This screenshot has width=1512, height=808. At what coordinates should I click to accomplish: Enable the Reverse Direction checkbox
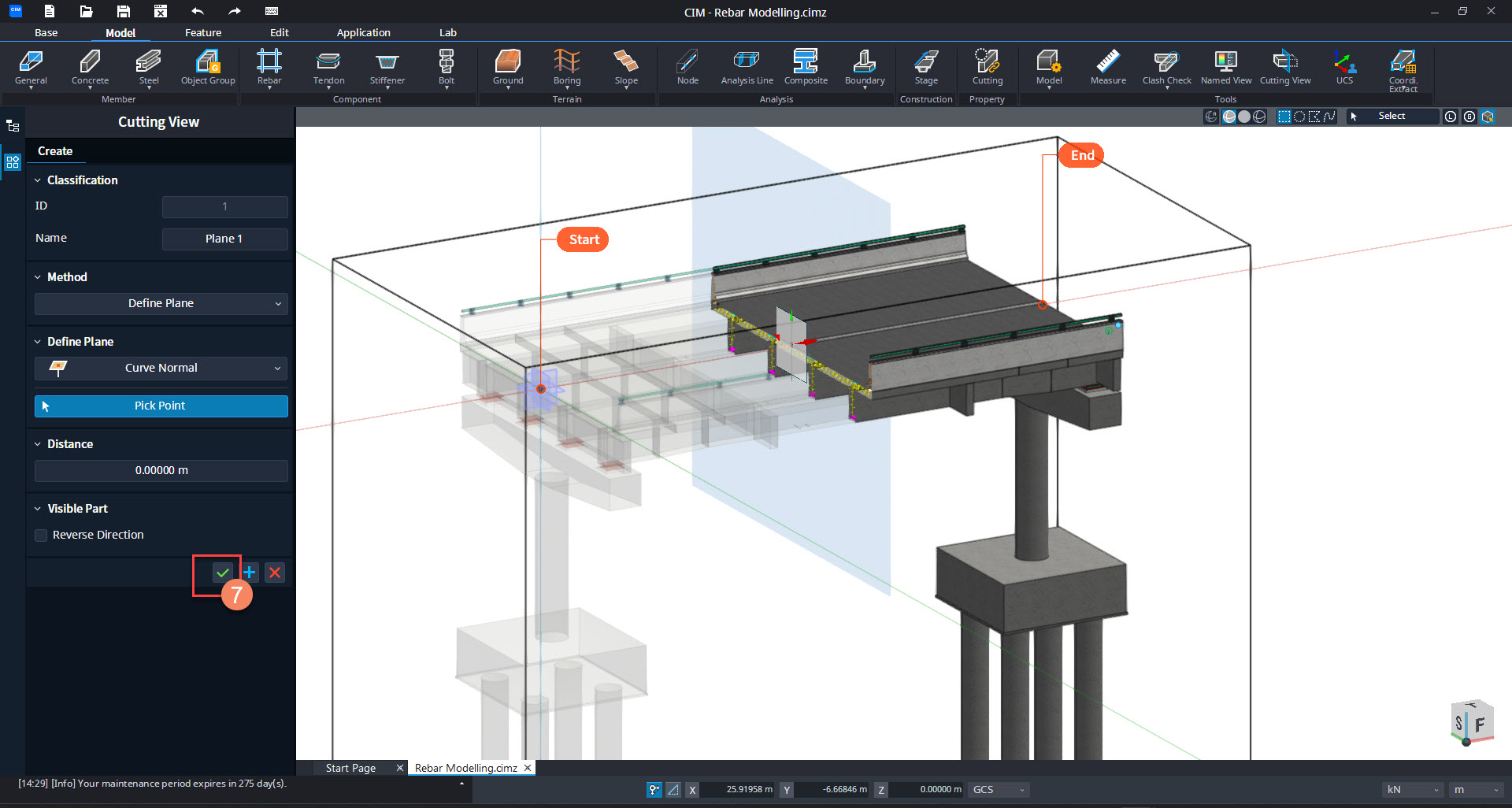click(42, 536)
